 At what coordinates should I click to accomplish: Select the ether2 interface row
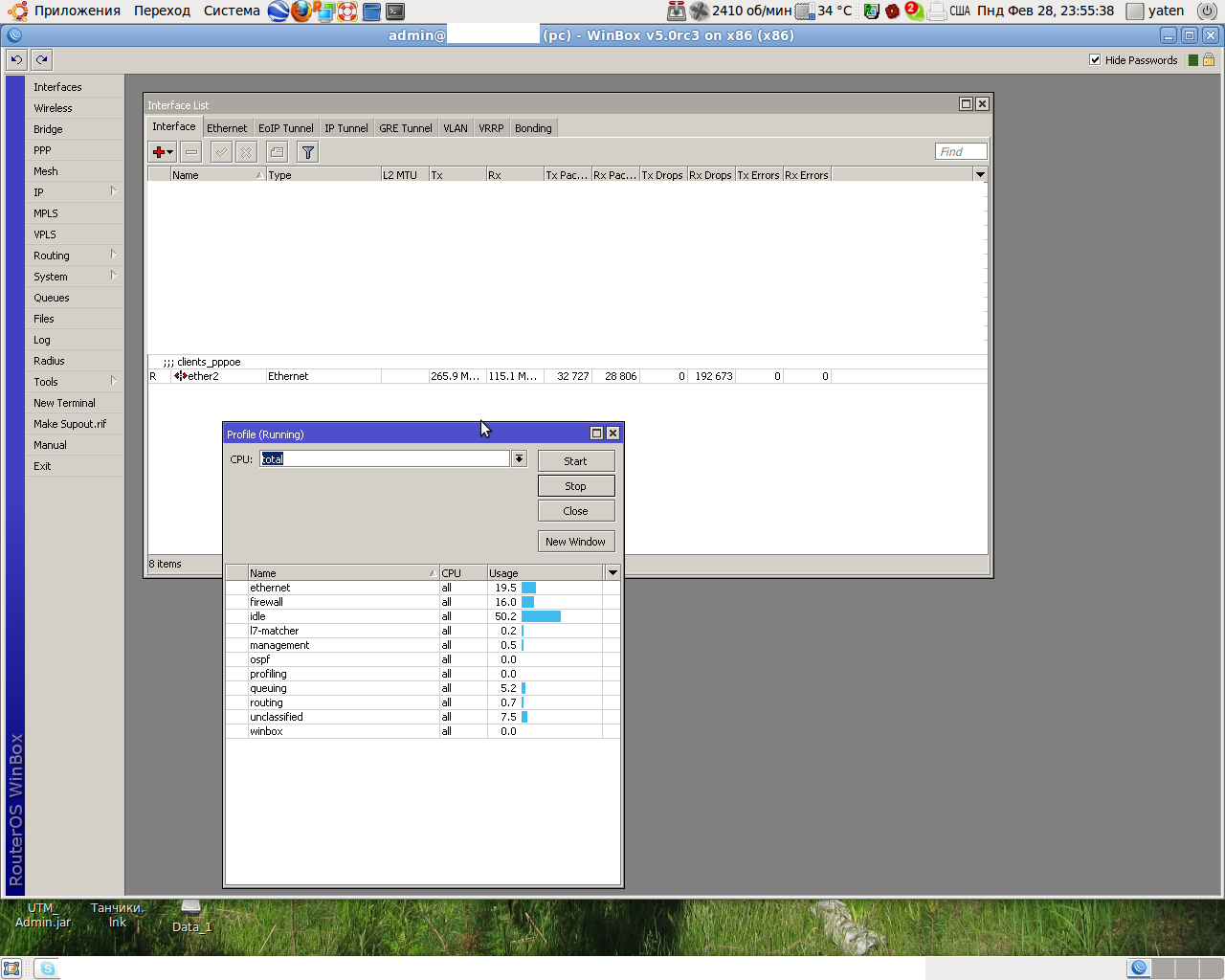[568, 376]
